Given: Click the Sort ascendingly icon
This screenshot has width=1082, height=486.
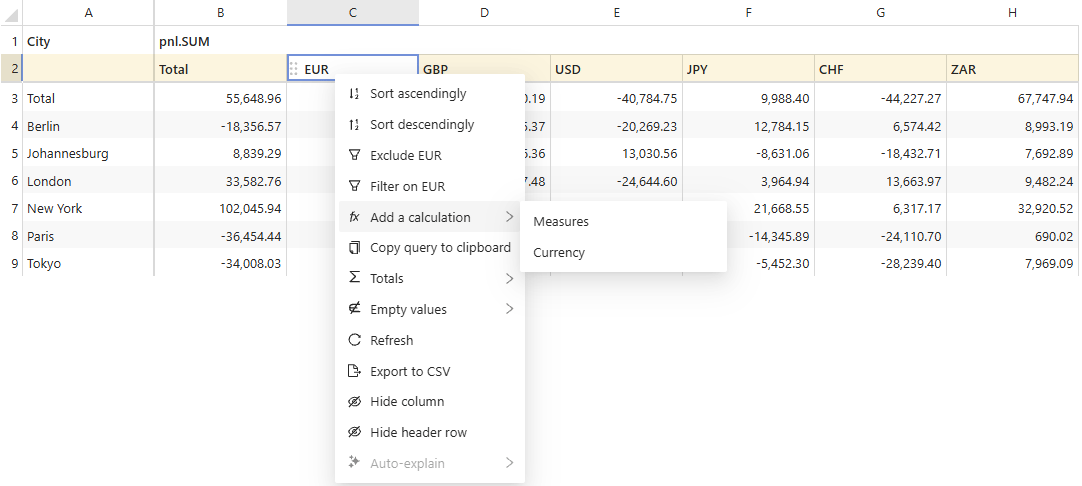Looking at the screenshot, I should (354, 94).
